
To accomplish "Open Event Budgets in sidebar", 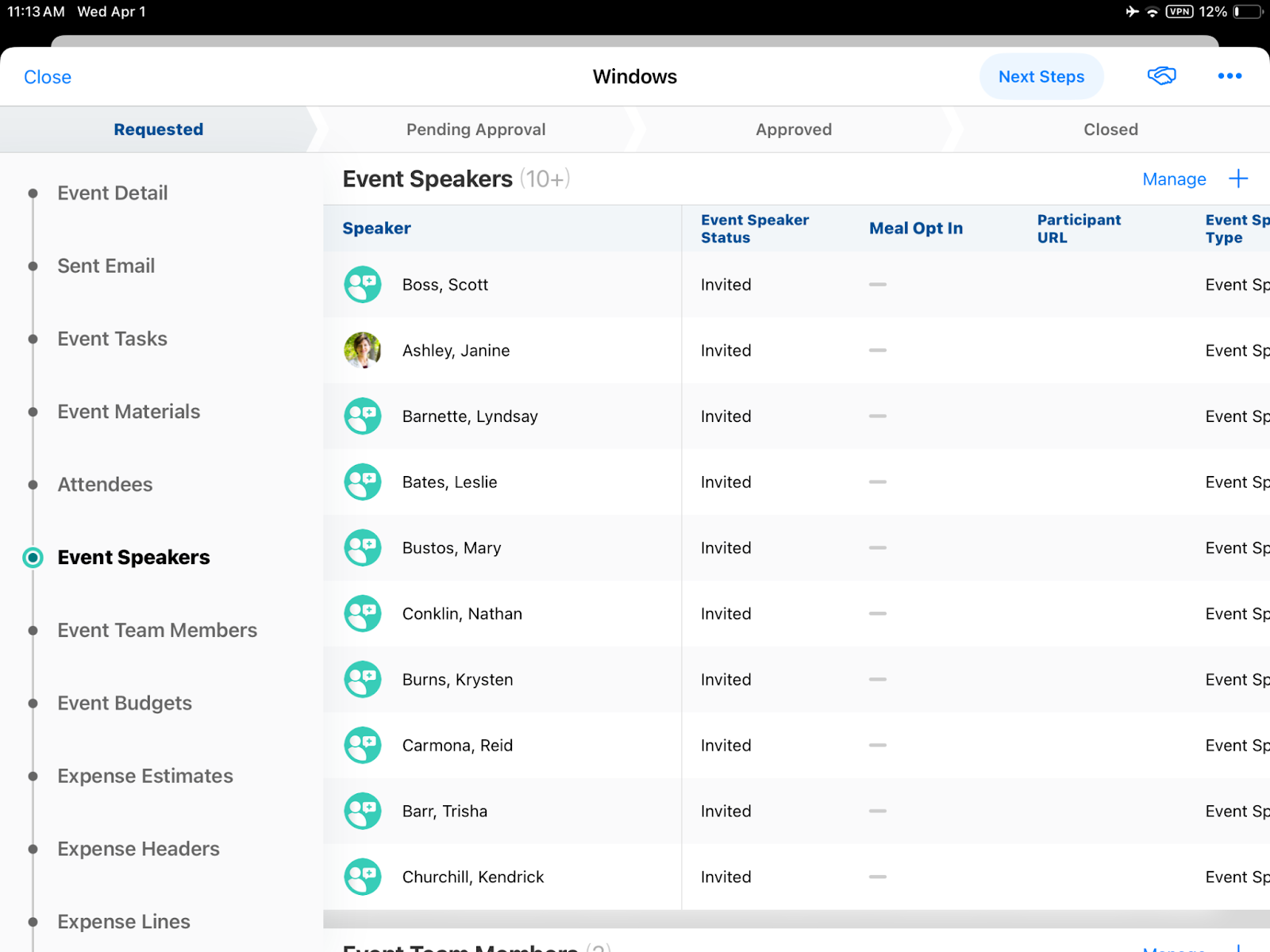I will coord(125,703).
